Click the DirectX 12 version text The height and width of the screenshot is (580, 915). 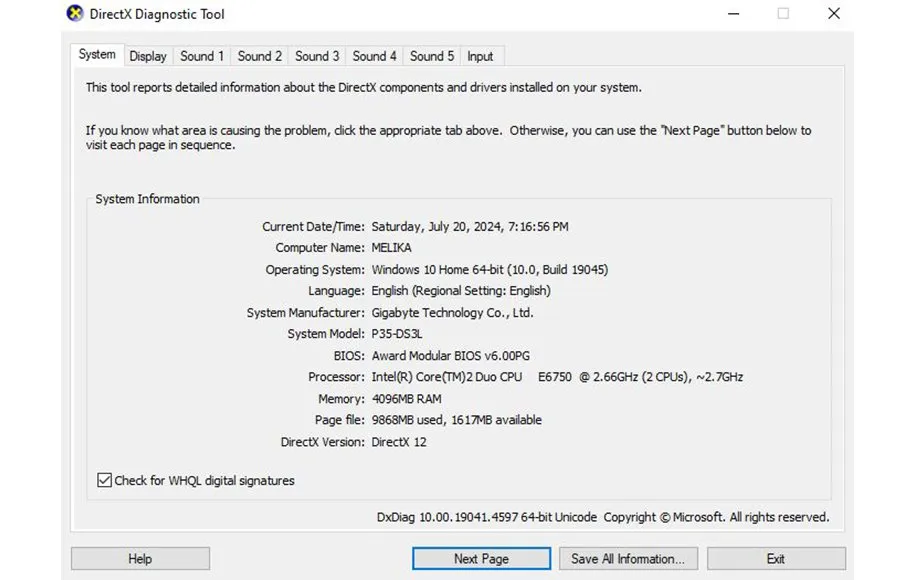click(398, 442)
